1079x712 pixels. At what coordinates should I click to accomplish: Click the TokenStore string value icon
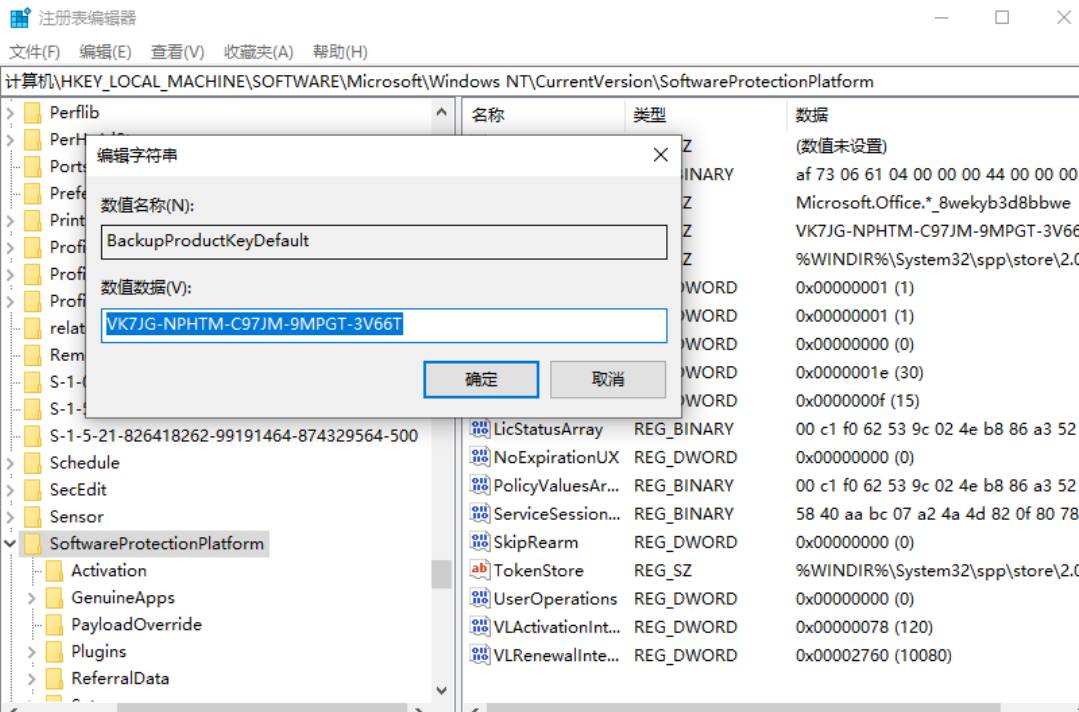(x=479, y=570)
